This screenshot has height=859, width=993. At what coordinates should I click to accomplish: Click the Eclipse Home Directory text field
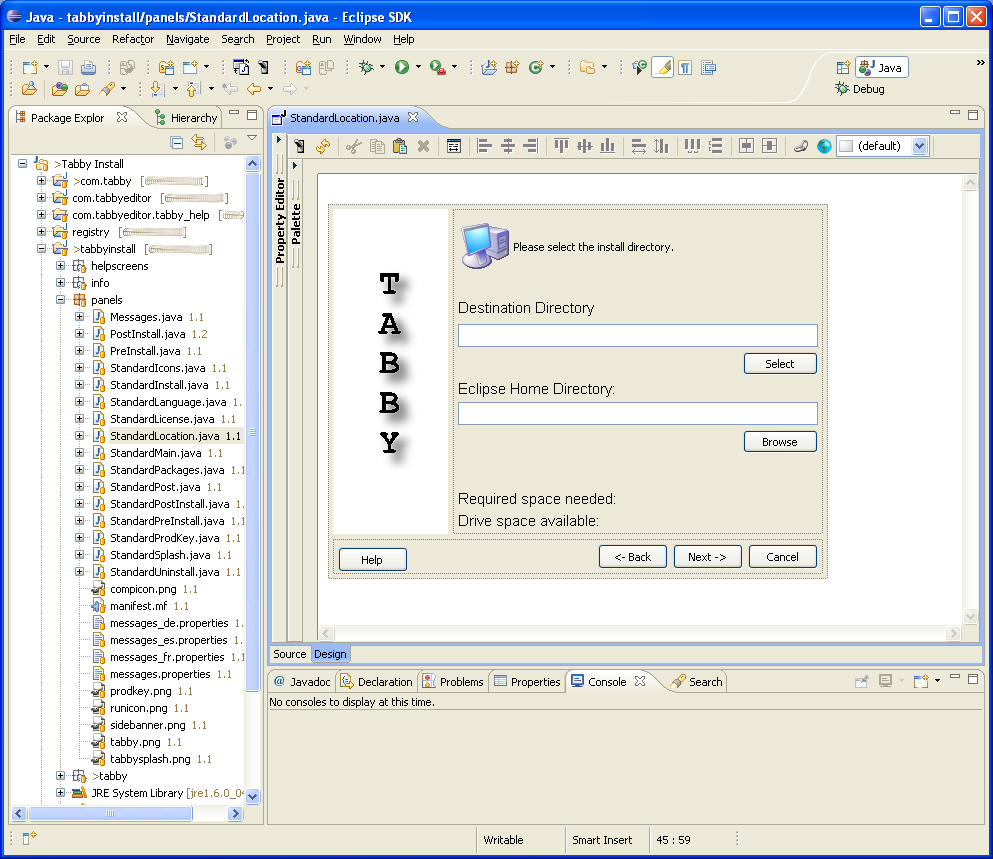638,414
